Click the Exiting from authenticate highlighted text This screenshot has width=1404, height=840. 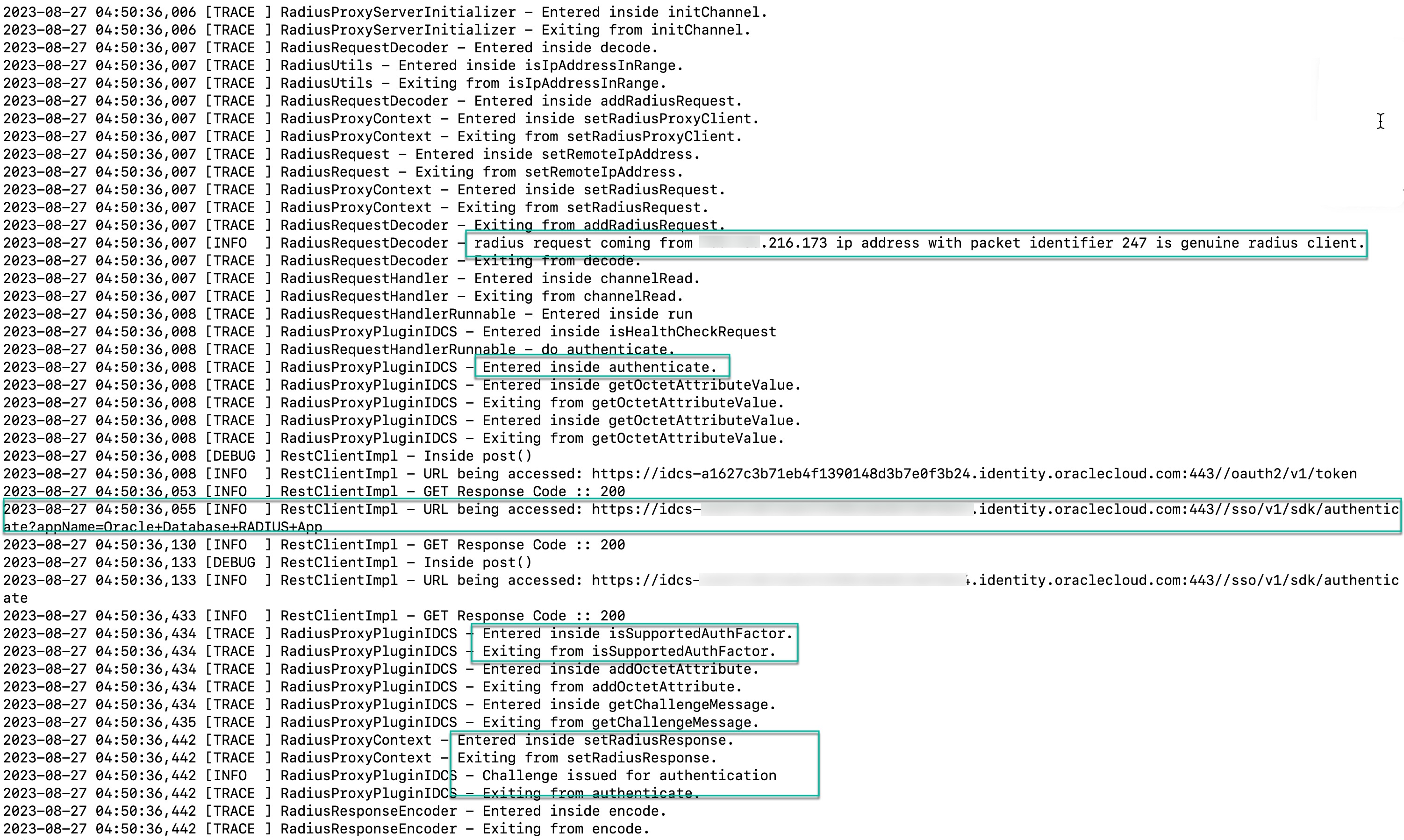click(x=589, y=793)
